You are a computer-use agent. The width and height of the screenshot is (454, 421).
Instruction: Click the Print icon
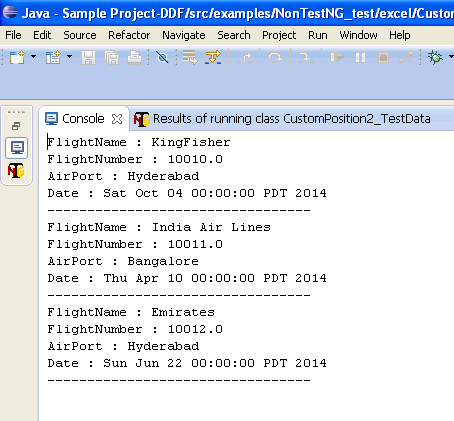point(134,57)
